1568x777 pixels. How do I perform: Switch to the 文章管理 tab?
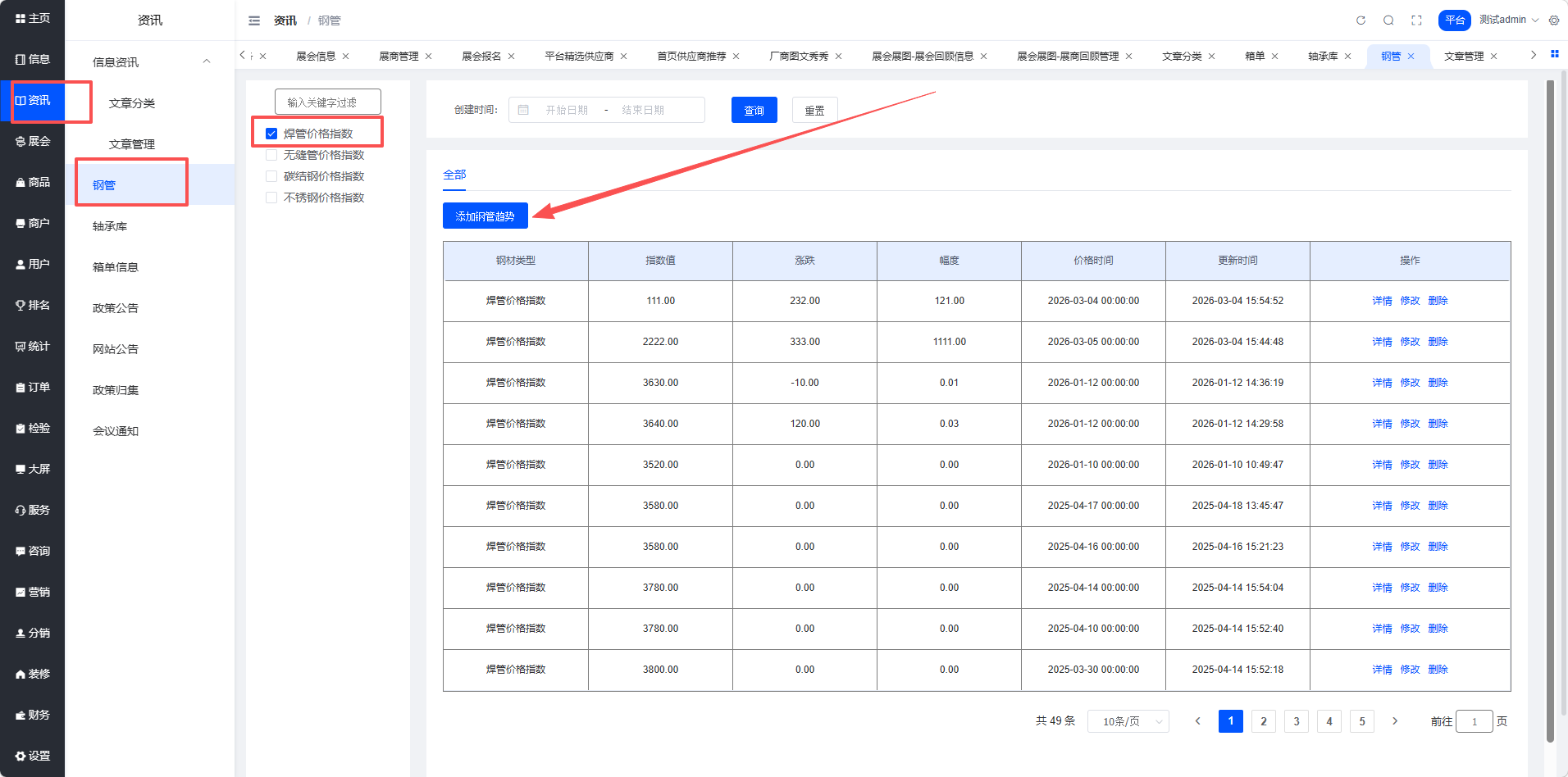(x=1463, y=57)
